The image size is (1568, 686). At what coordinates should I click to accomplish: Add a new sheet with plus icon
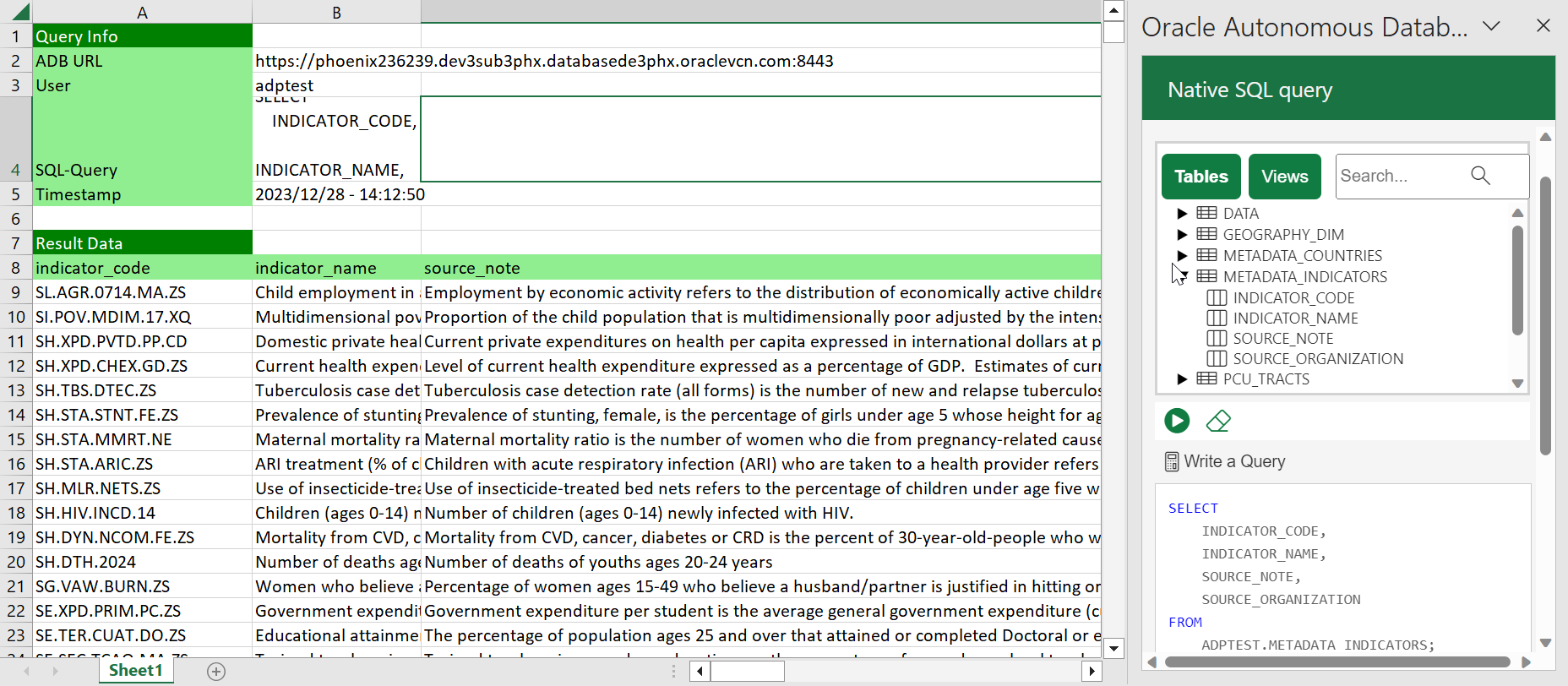click(216, 672)
